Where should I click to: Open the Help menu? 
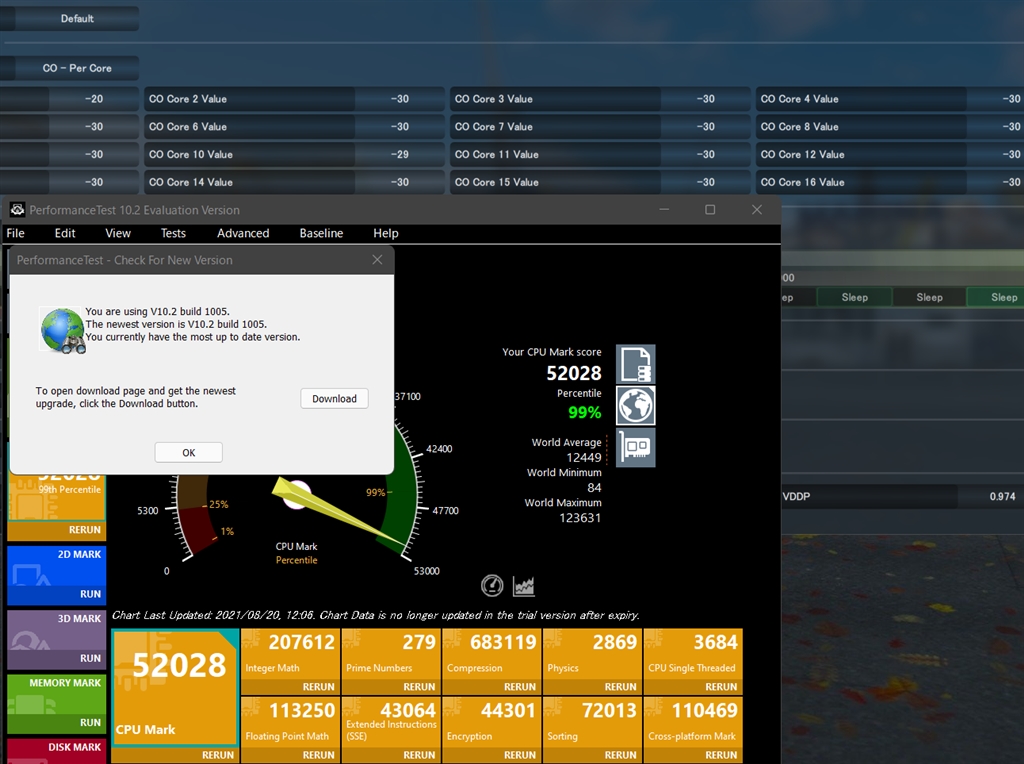385,233
